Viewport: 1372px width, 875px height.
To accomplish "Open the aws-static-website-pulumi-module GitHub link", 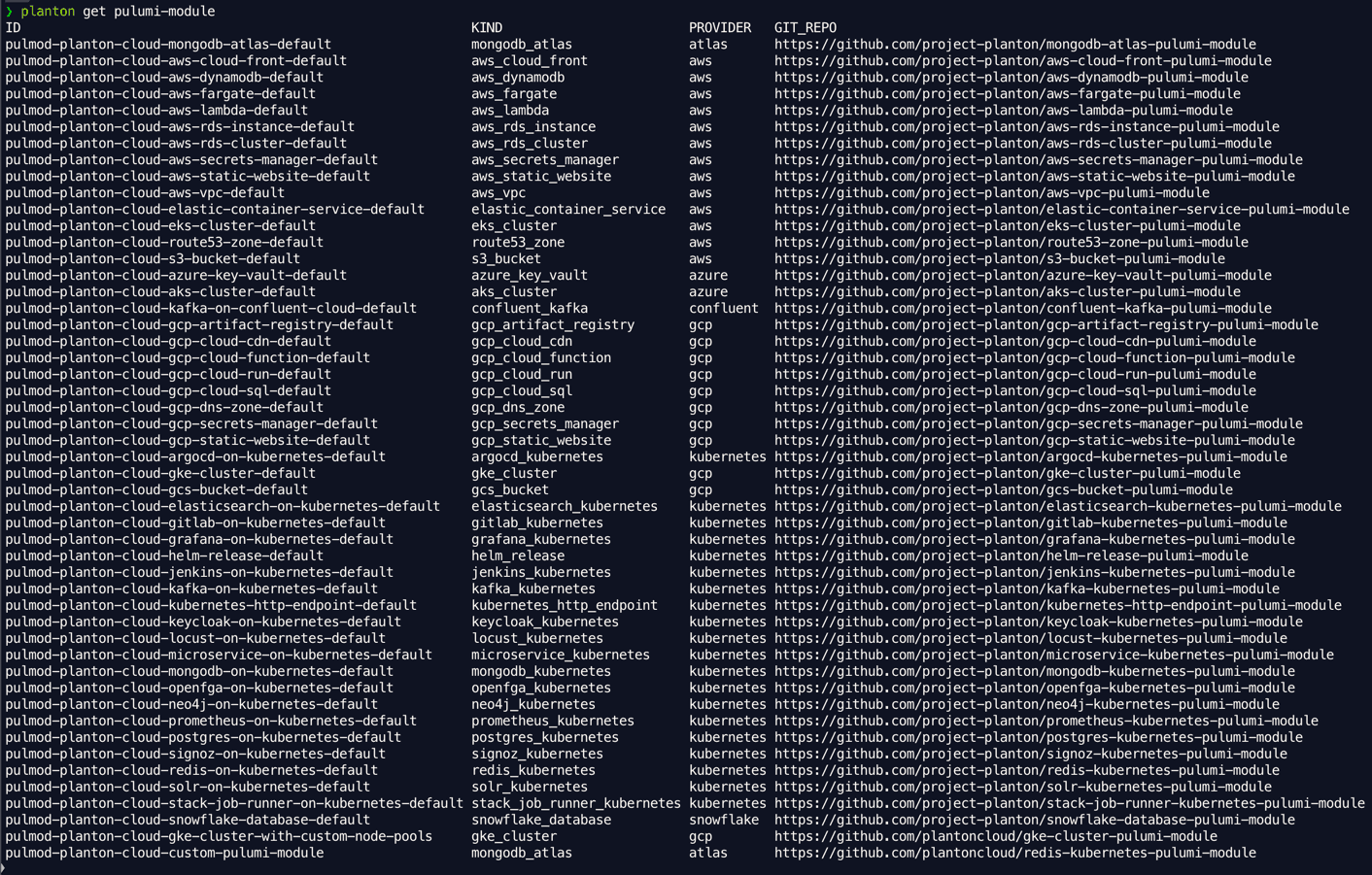I will [x=1035, y=176].
